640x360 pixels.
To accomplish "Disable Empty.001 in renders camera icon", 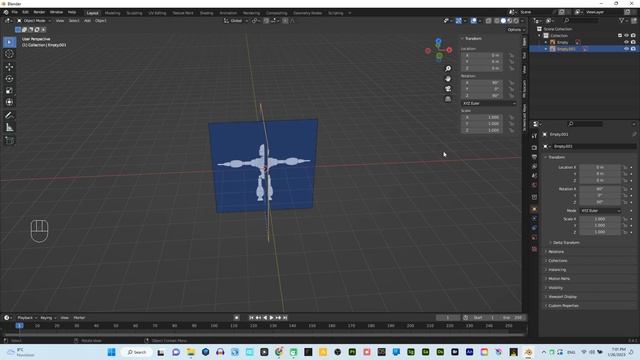I will click(633, 49).
